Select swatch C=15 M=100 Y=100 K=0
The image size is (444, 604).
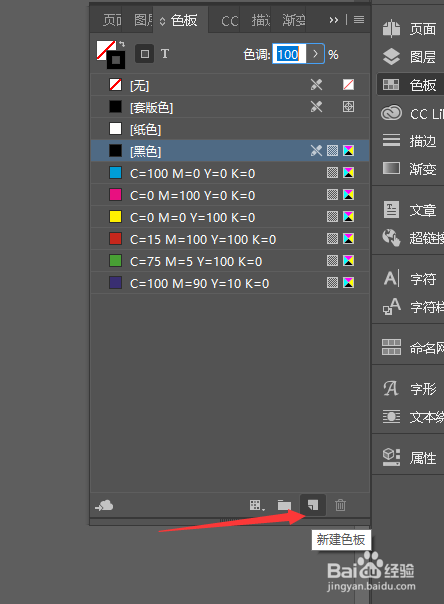230,239
